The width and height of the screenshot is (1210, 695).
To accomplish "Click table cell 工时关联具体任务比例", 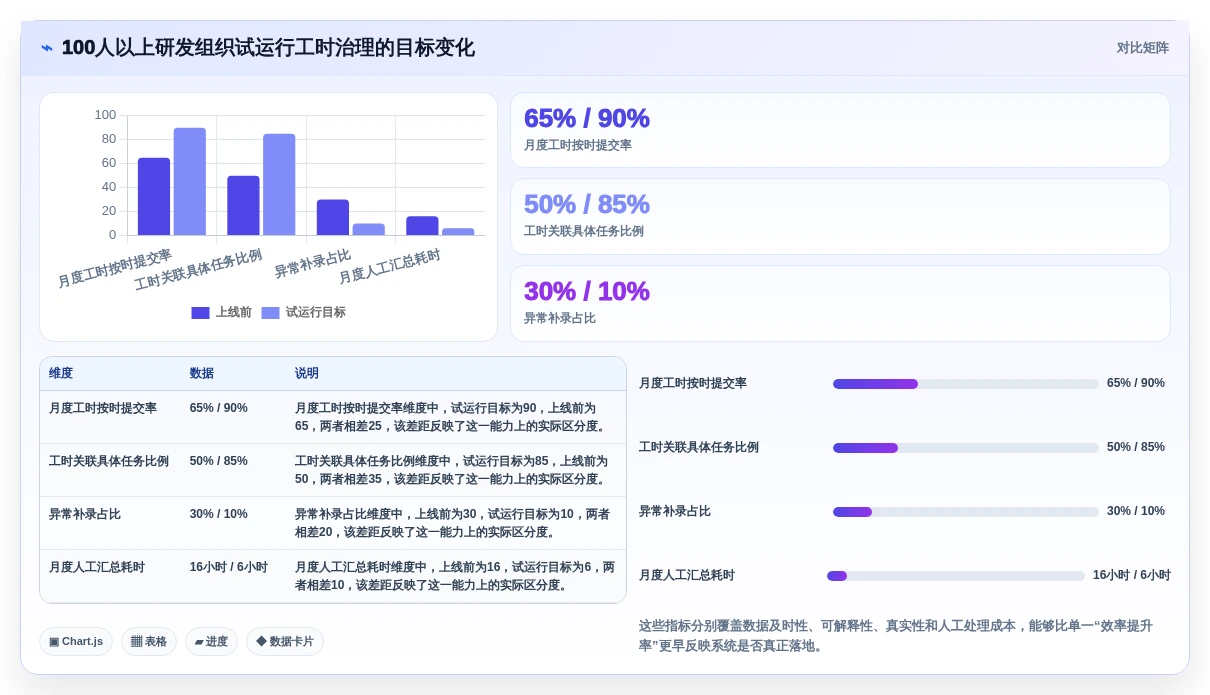I will pos(109,461).
